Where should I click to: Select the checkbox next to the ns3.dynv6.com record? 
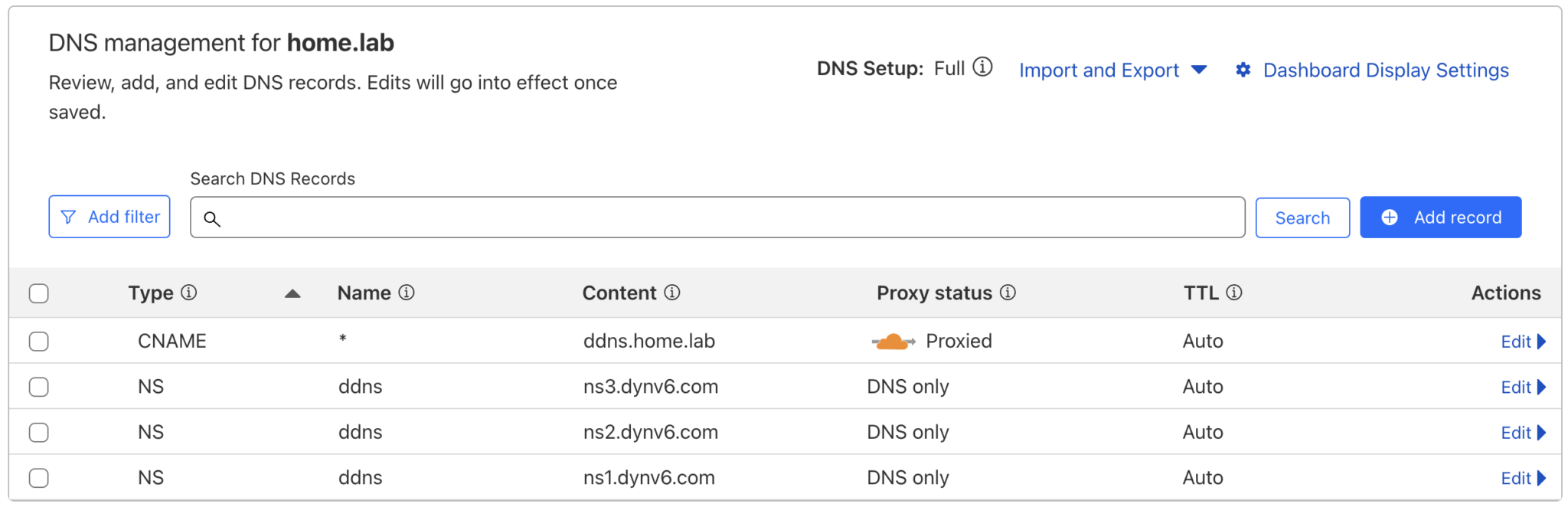[x=38, y=387]
